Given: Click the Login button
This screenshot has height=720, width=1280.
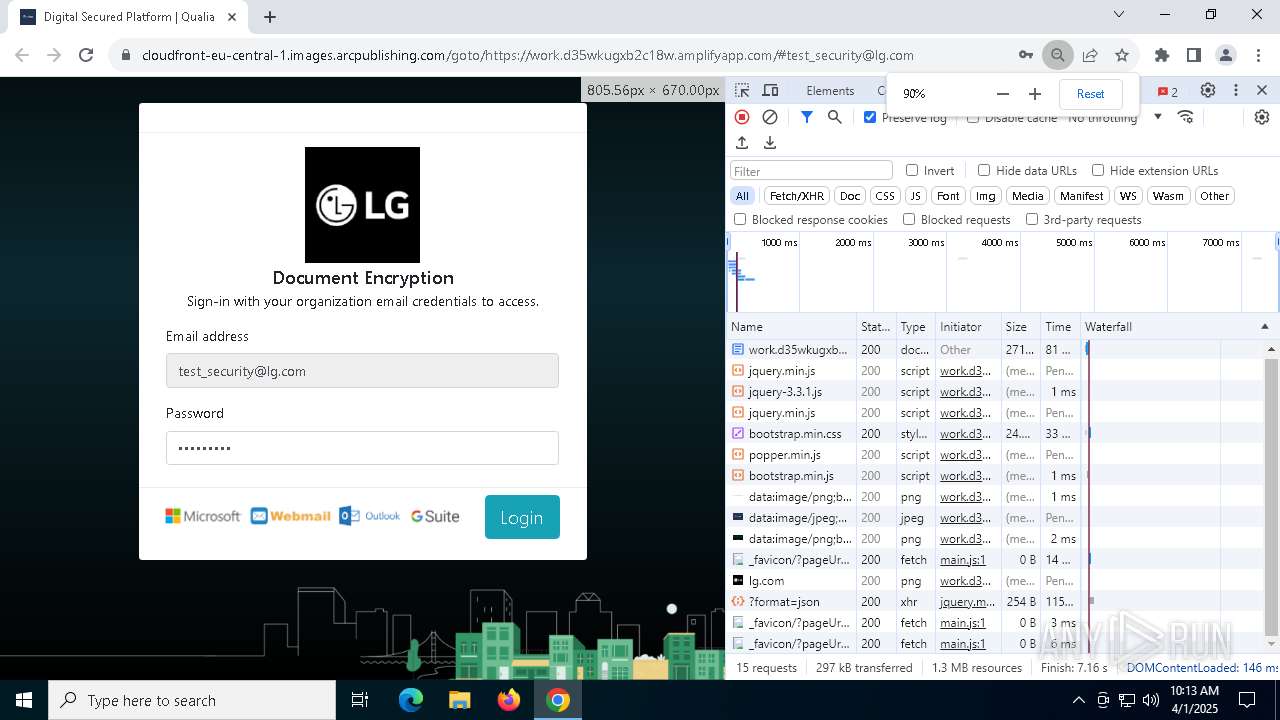Looking at the screenshot, I should 522,517.
